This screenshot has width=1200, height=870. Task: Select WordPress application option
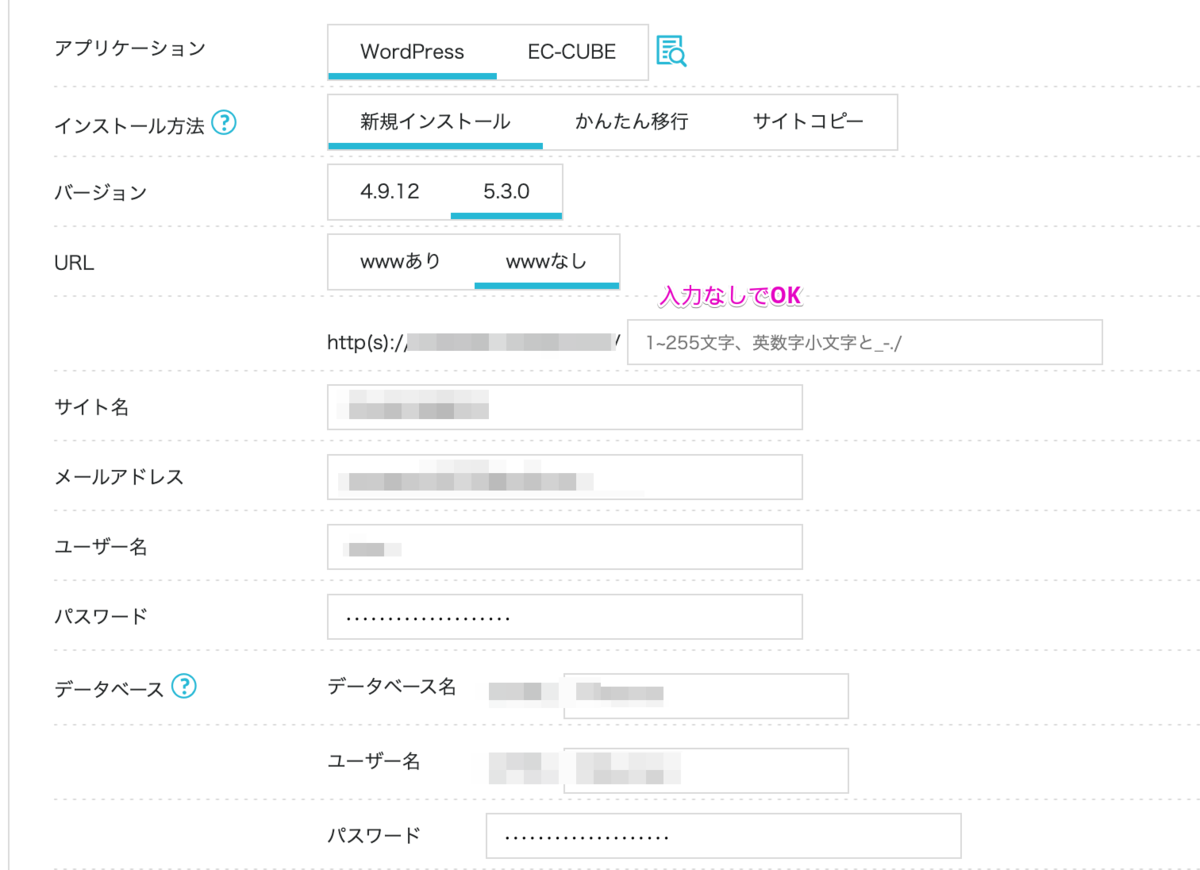tap(412, 52)
